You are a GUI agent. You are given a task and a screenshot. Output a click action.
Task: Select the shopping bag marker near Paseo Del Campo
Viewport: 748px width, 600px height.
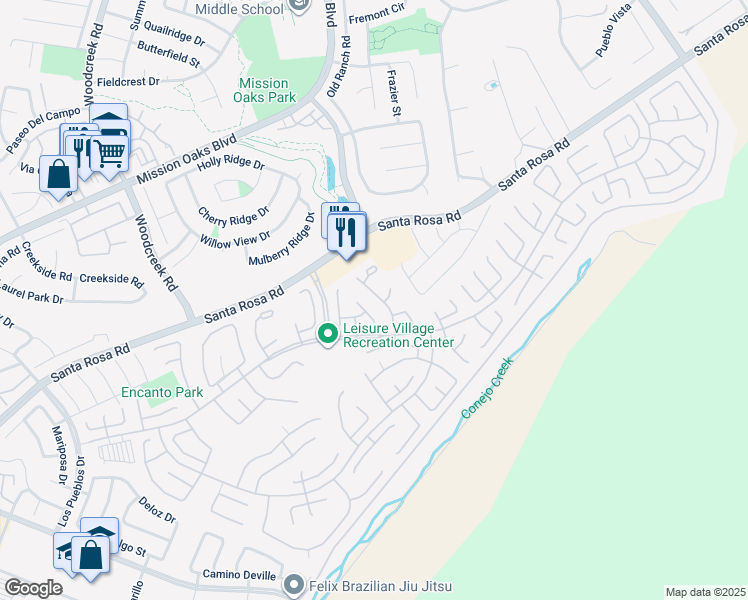click(58, 175)
